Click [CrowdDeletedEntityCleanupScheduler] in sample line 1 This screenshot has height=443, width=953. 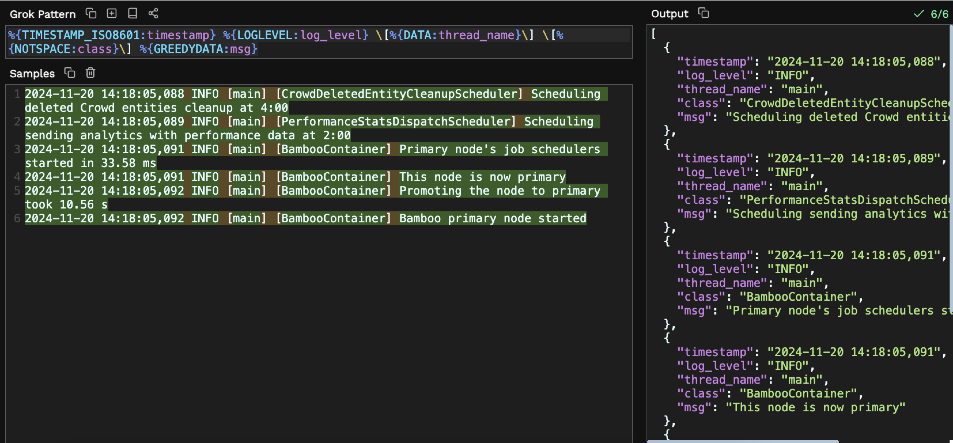(399, 94)
